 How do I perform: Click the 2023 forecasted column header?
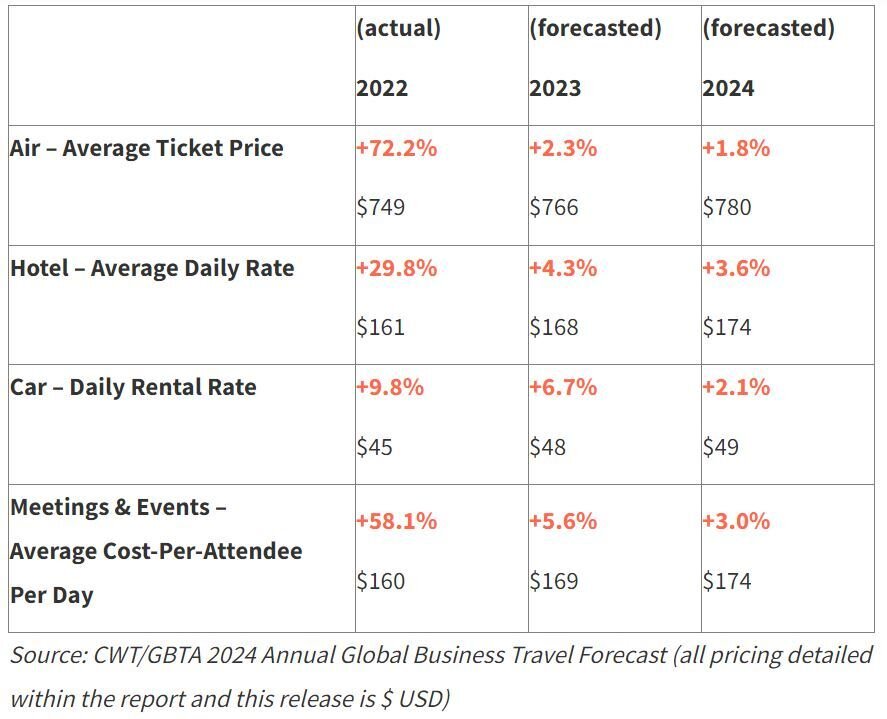(x=595, y=58)
